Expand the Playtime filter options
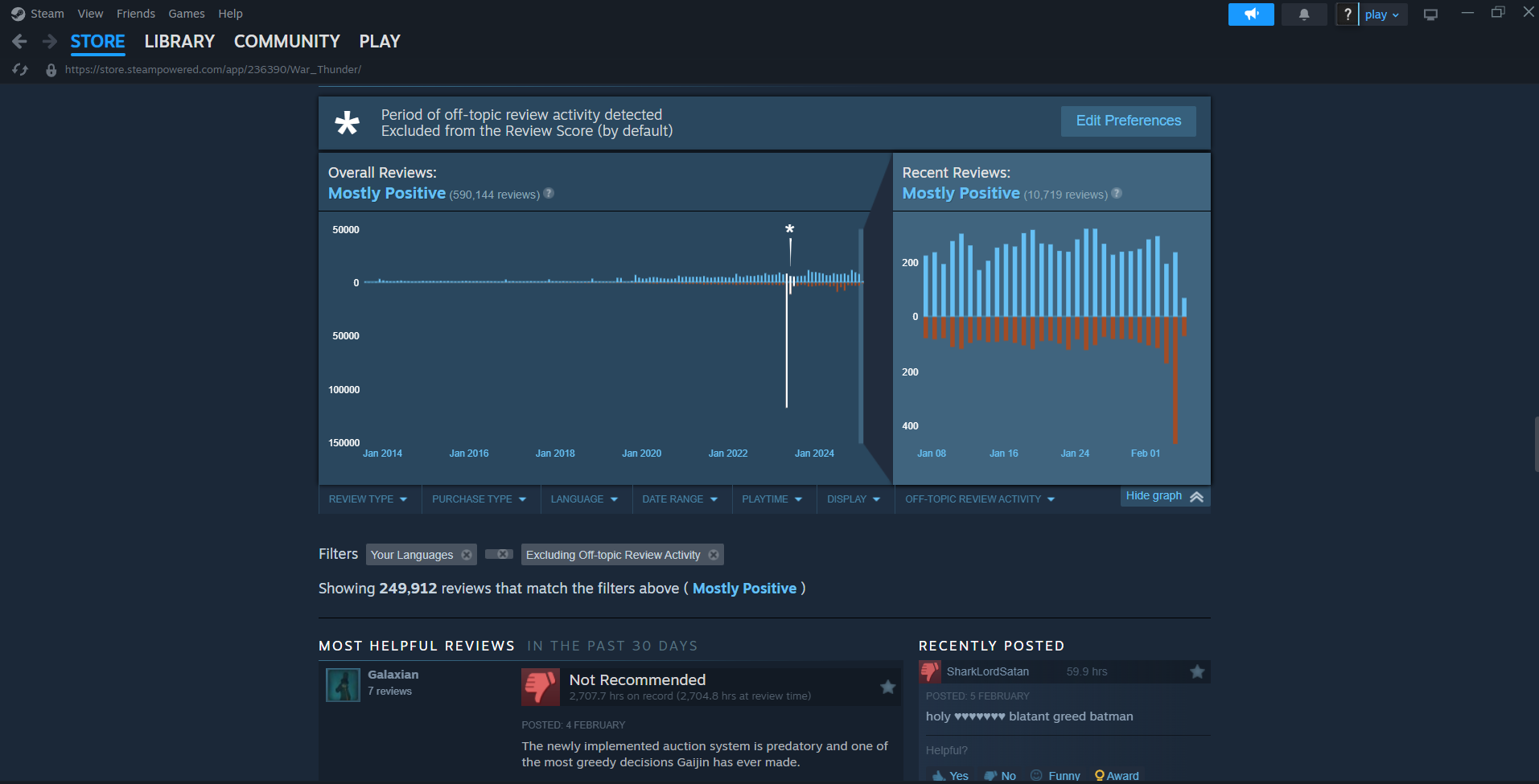1539x784 pixels. 772,499
